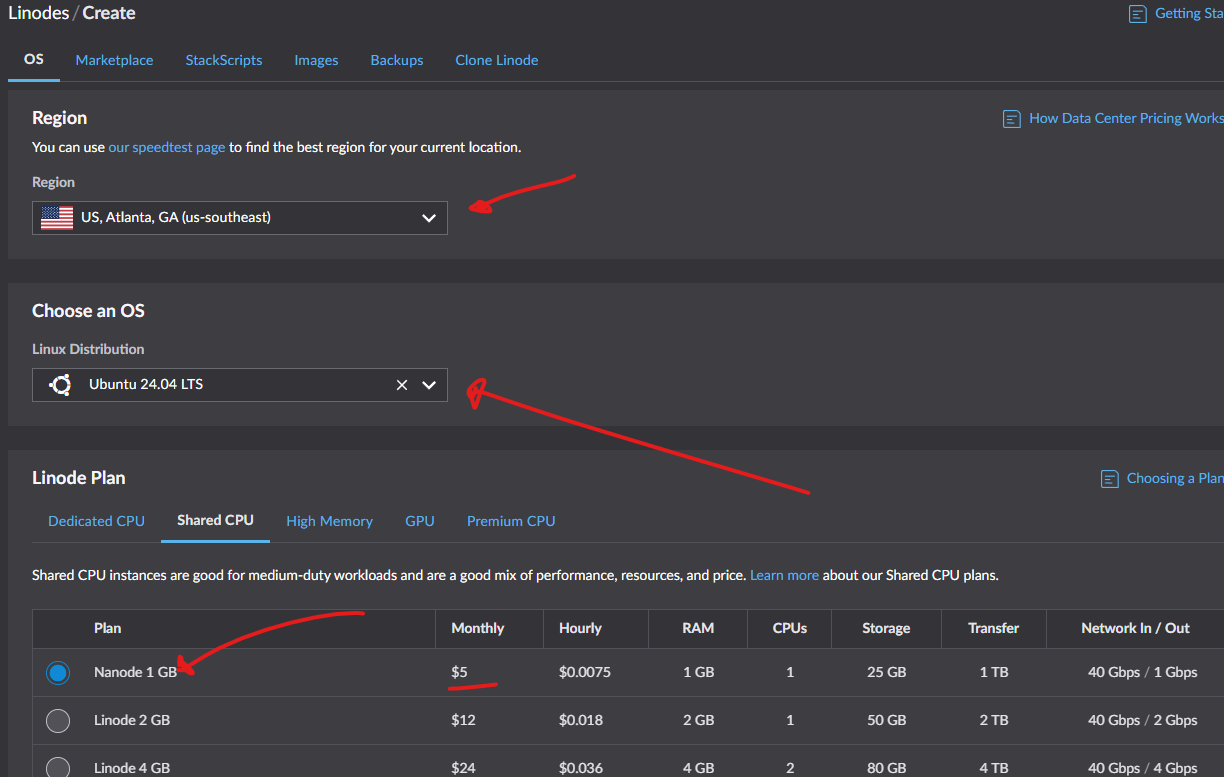1224x777 pixels.
Task: Click the 2 TB transfer cell
Action: 994,720
